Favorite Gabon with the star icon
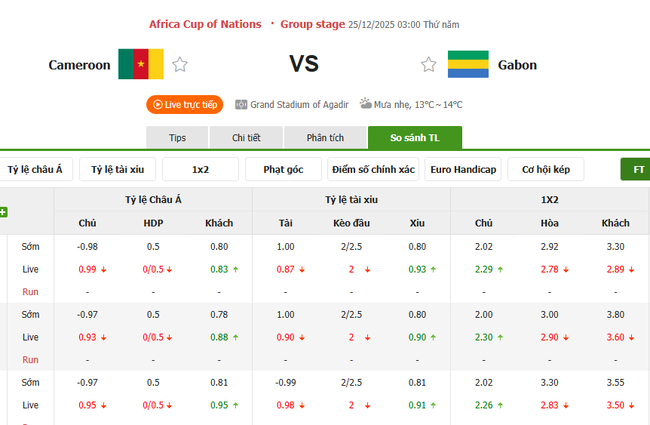Image resolution: width=650 pixels, height=425 pixels. pos(429,65)
